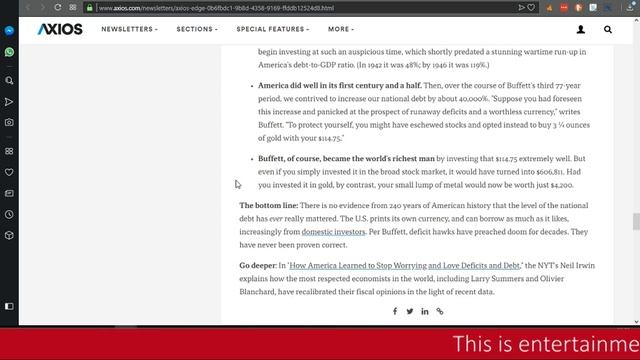
Task: Follow the 'domestic investors' link
Action: [333, 232]
